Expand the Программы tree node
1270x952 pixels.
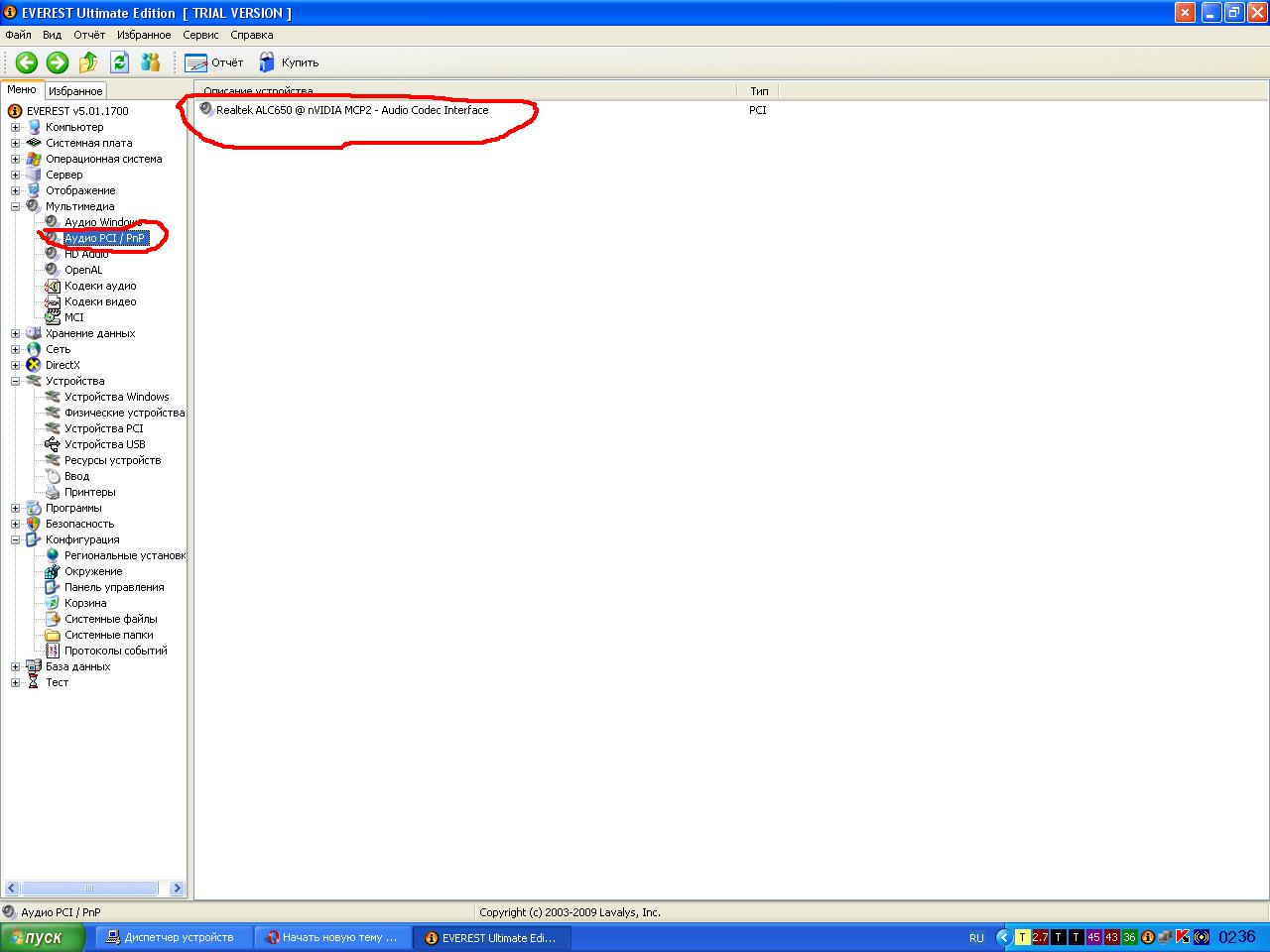coord(15,508)
